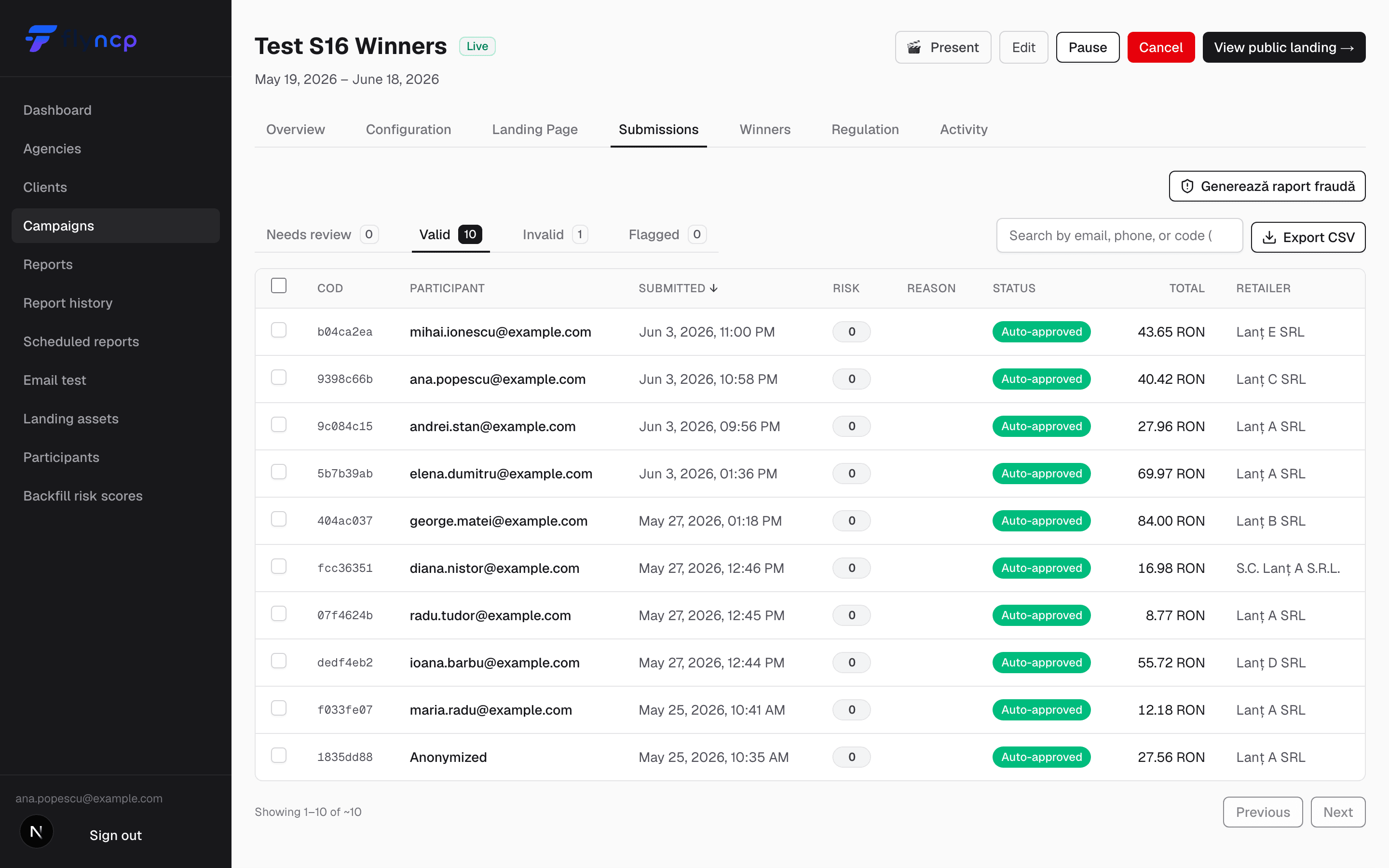Show the Needs review submissions

click(322, 234)
